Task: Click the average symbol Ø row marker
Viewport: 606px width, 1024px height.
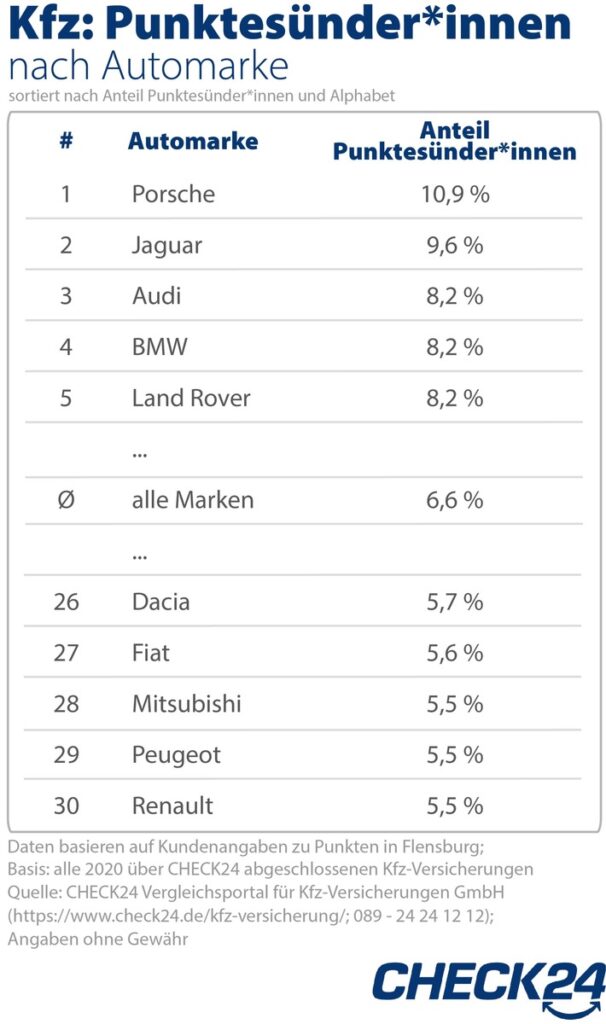Action: (66, 500)
